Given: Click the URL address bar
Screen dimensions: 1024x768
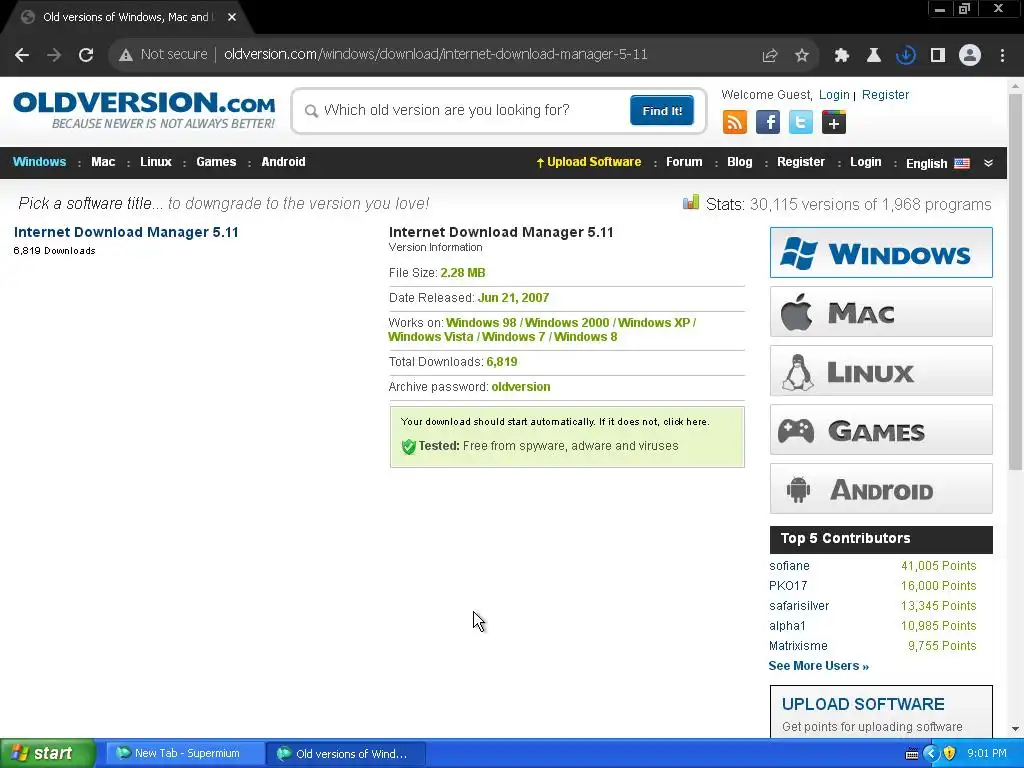Looking at the screenshot, I should pos(436,55).
